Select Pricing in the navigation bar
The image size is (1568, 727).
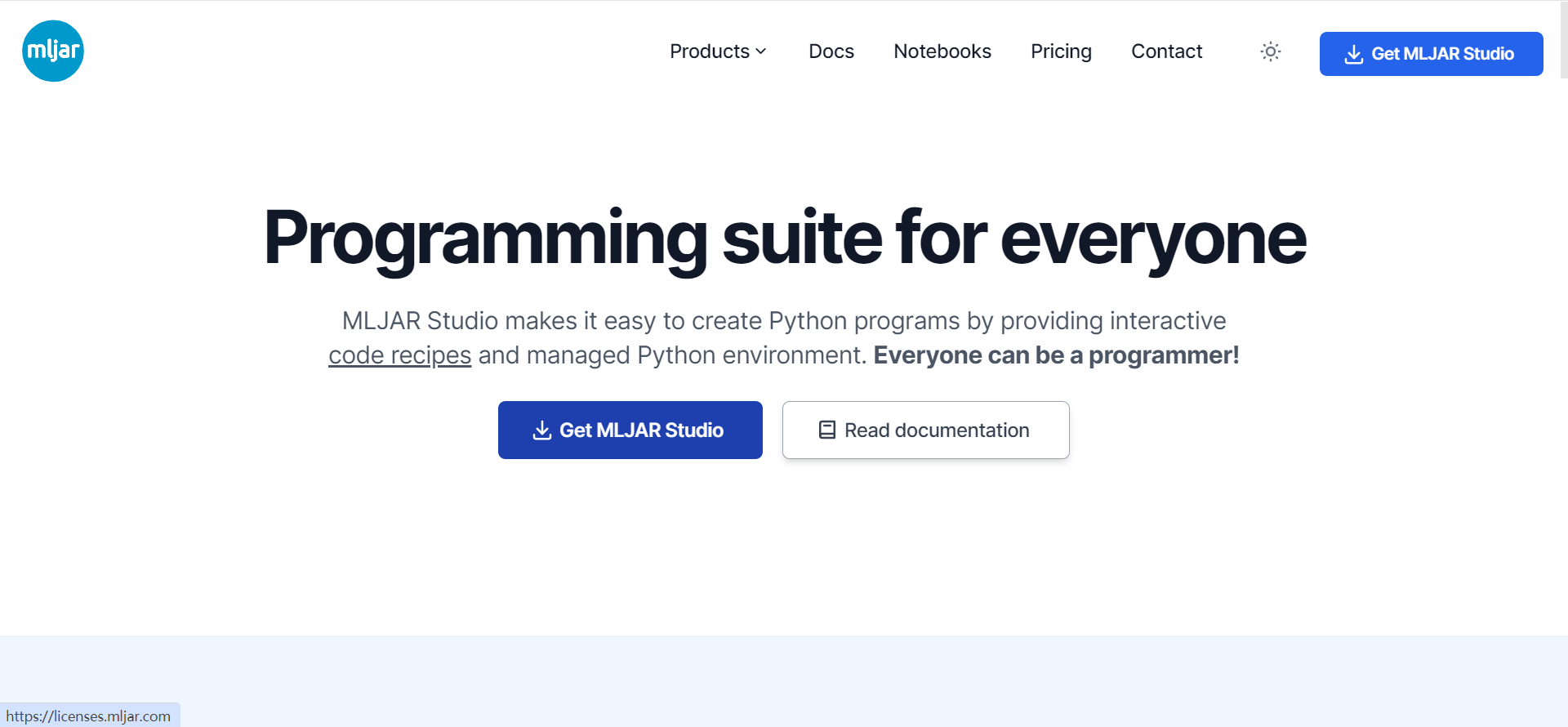1060,51
